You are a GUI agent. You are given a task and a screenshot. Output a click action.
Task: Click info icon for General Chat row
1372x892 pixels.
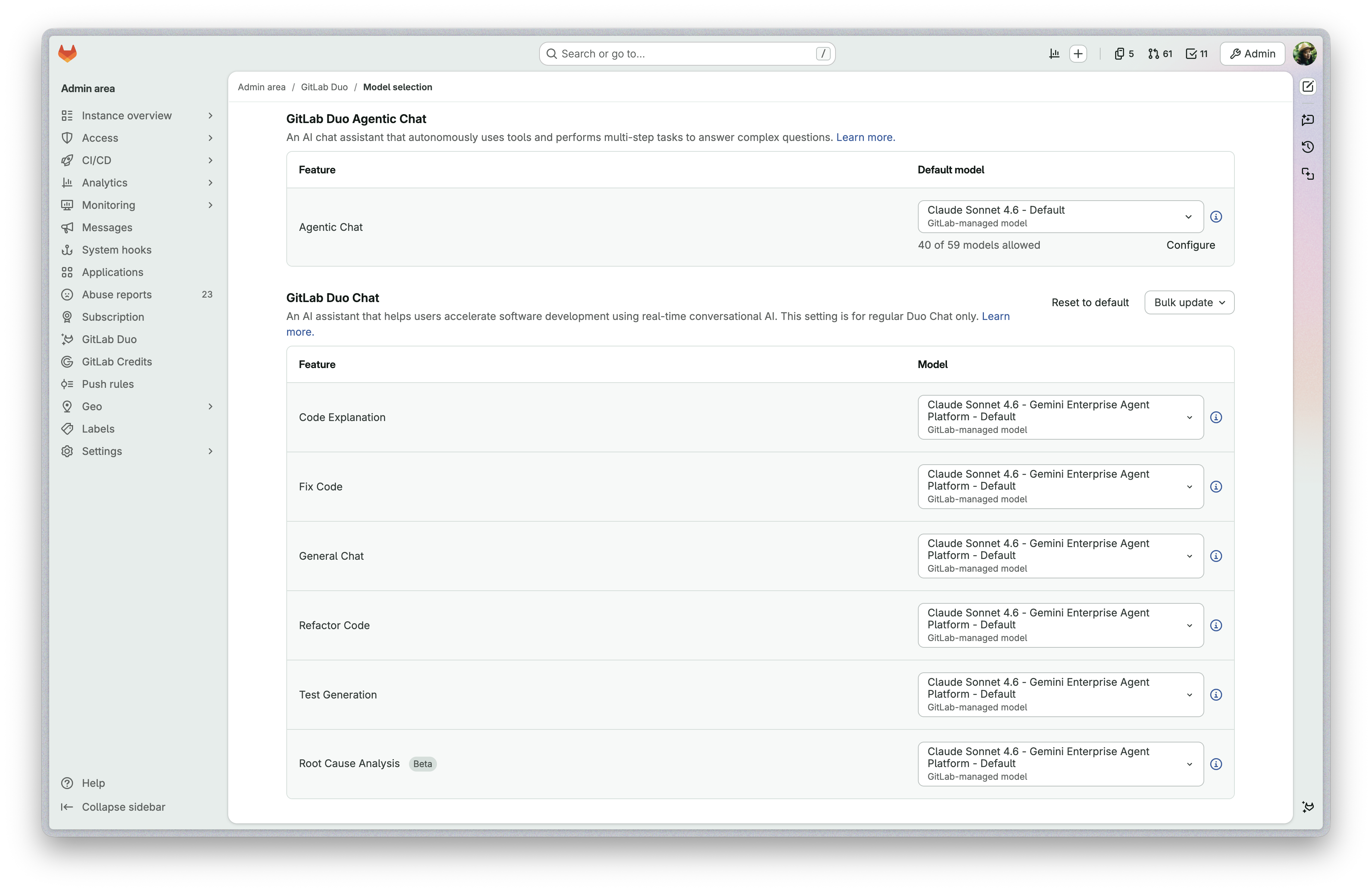tap(1217, 556)
